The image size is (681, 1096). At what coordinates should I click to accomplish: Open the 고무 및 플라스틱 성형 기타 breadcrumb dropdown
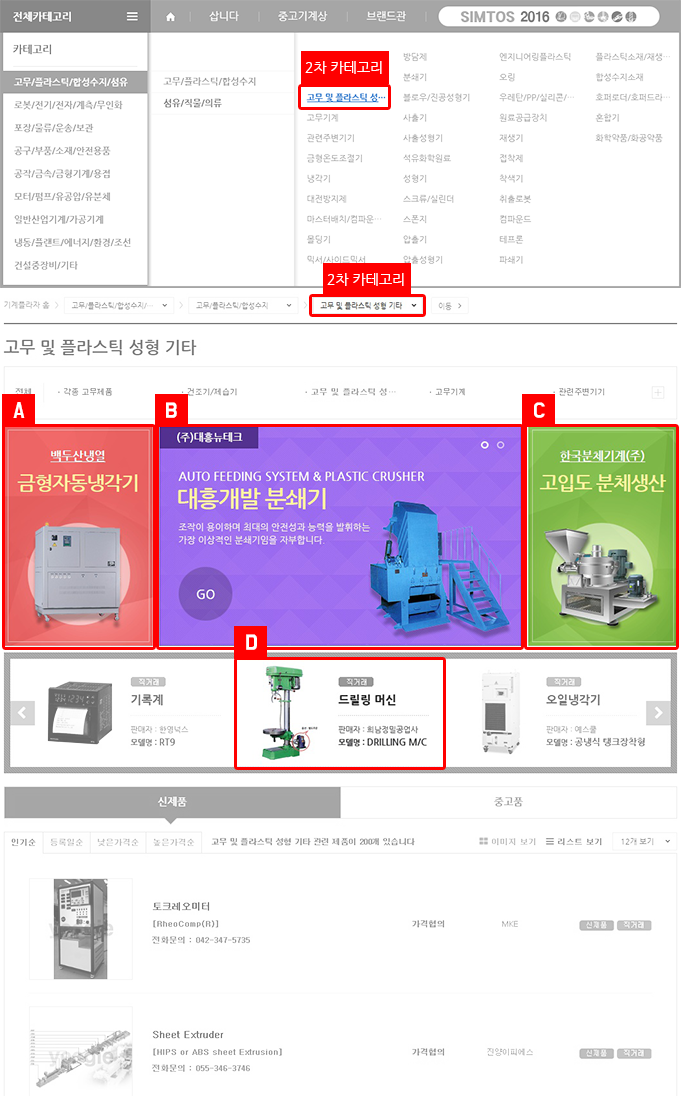tap(368, 305)
